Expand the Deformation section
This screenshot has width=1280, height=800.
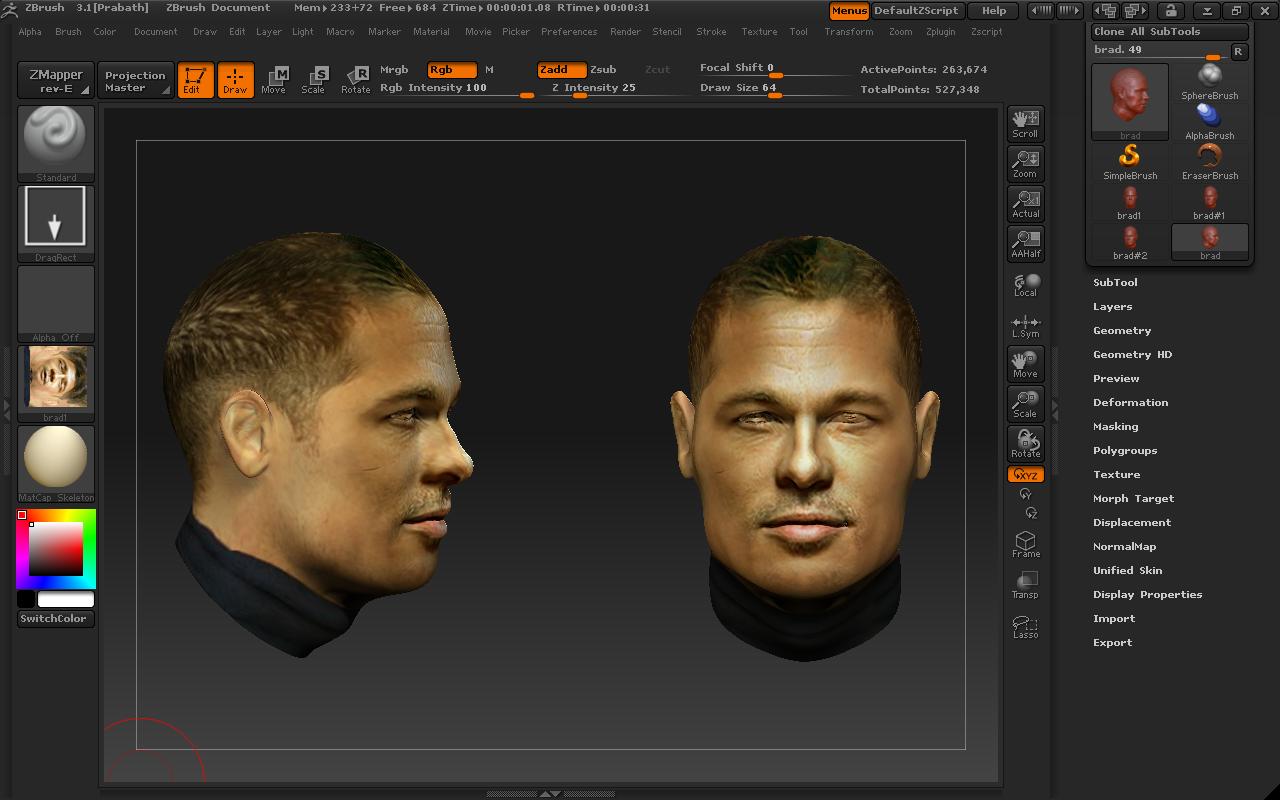pos(1130,403)
